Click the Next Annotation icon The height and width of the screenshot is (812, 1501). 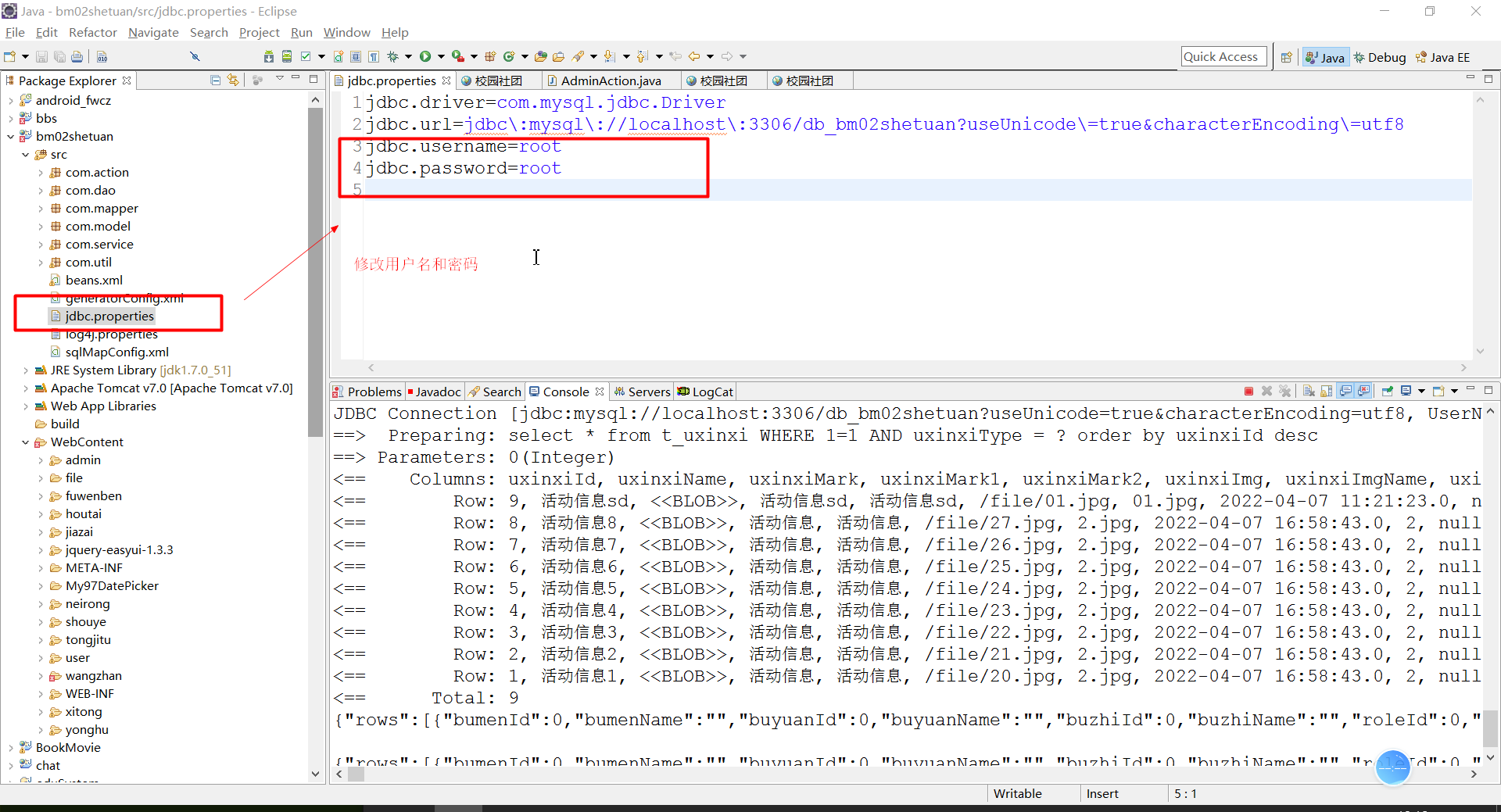click(610, 56)
